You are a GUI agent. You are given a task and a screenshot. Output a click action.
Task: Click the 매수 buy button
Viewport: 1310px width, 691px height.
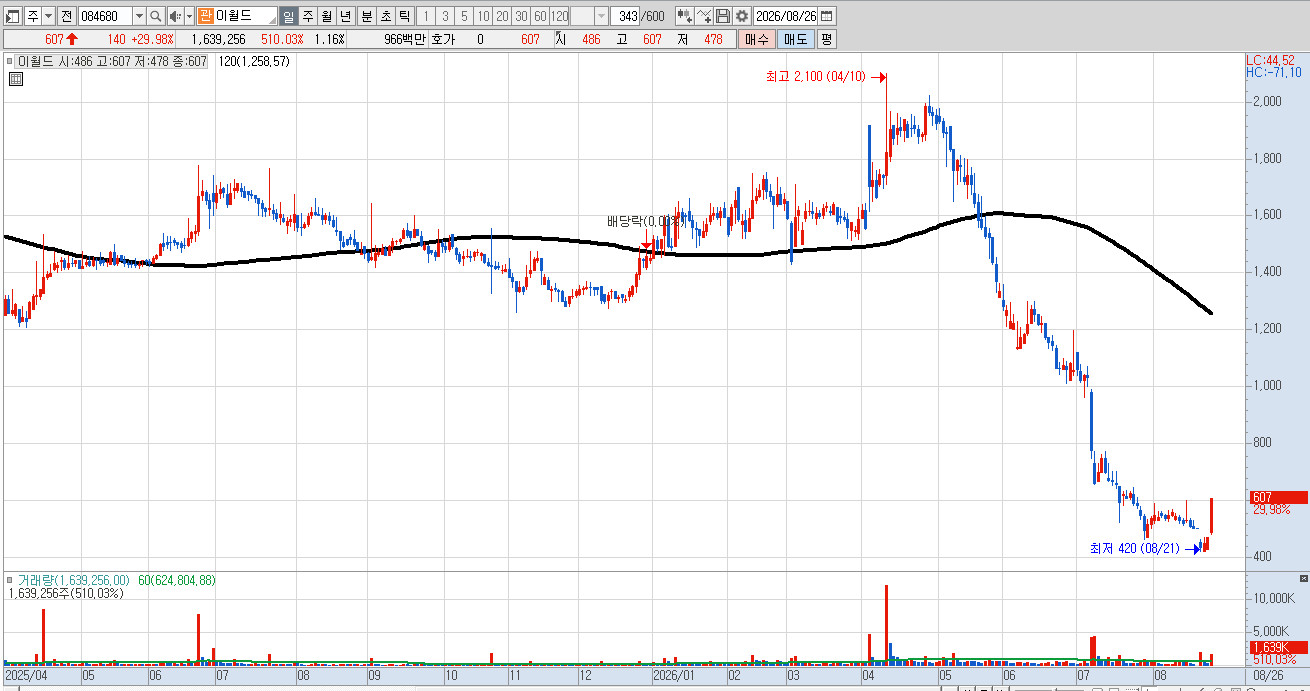pyautogui.click(x=756, y=39)
